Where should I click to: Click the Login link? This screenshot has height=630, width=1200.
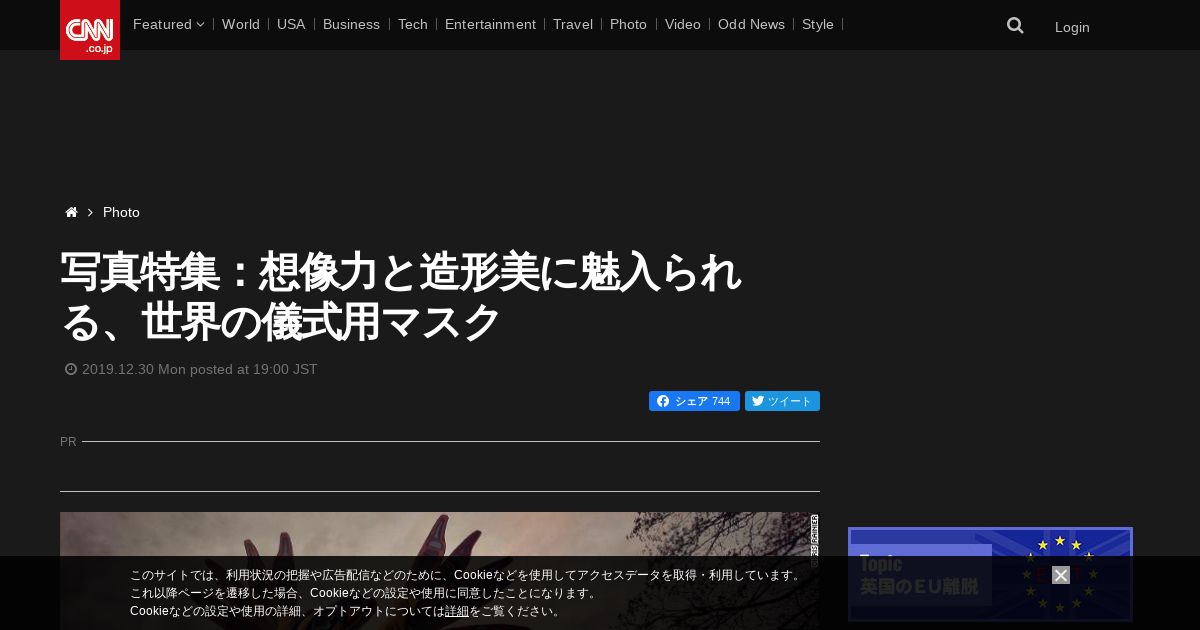tap(1072, 27)
